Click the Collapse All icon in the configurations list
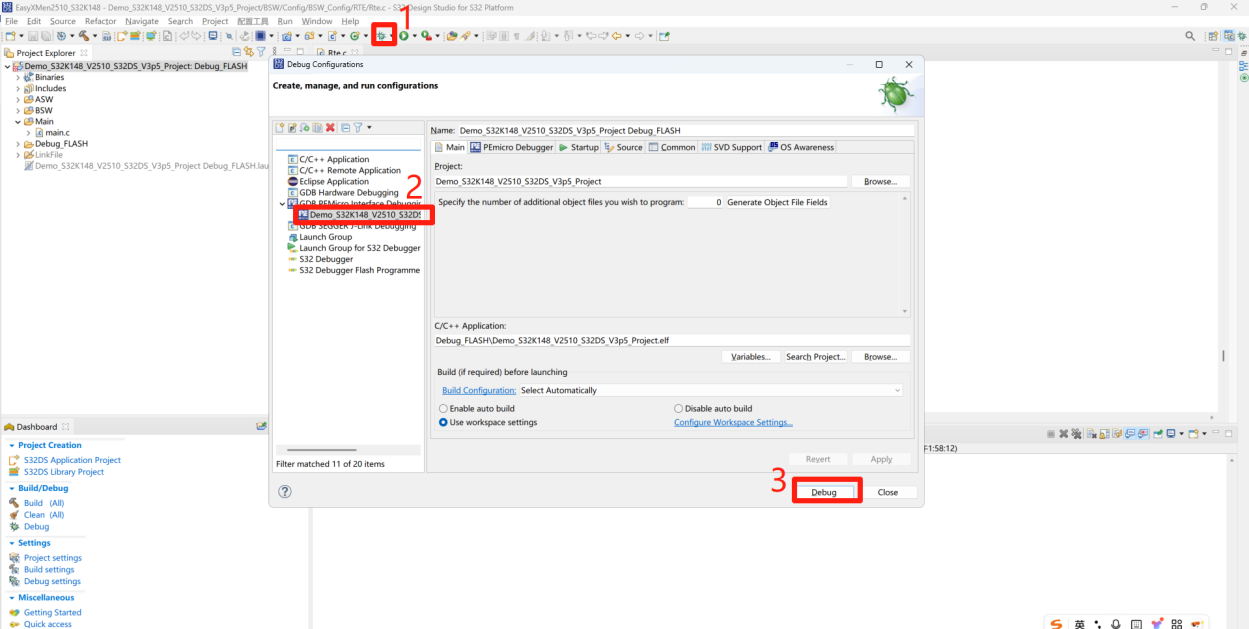 tap(345, 128)
